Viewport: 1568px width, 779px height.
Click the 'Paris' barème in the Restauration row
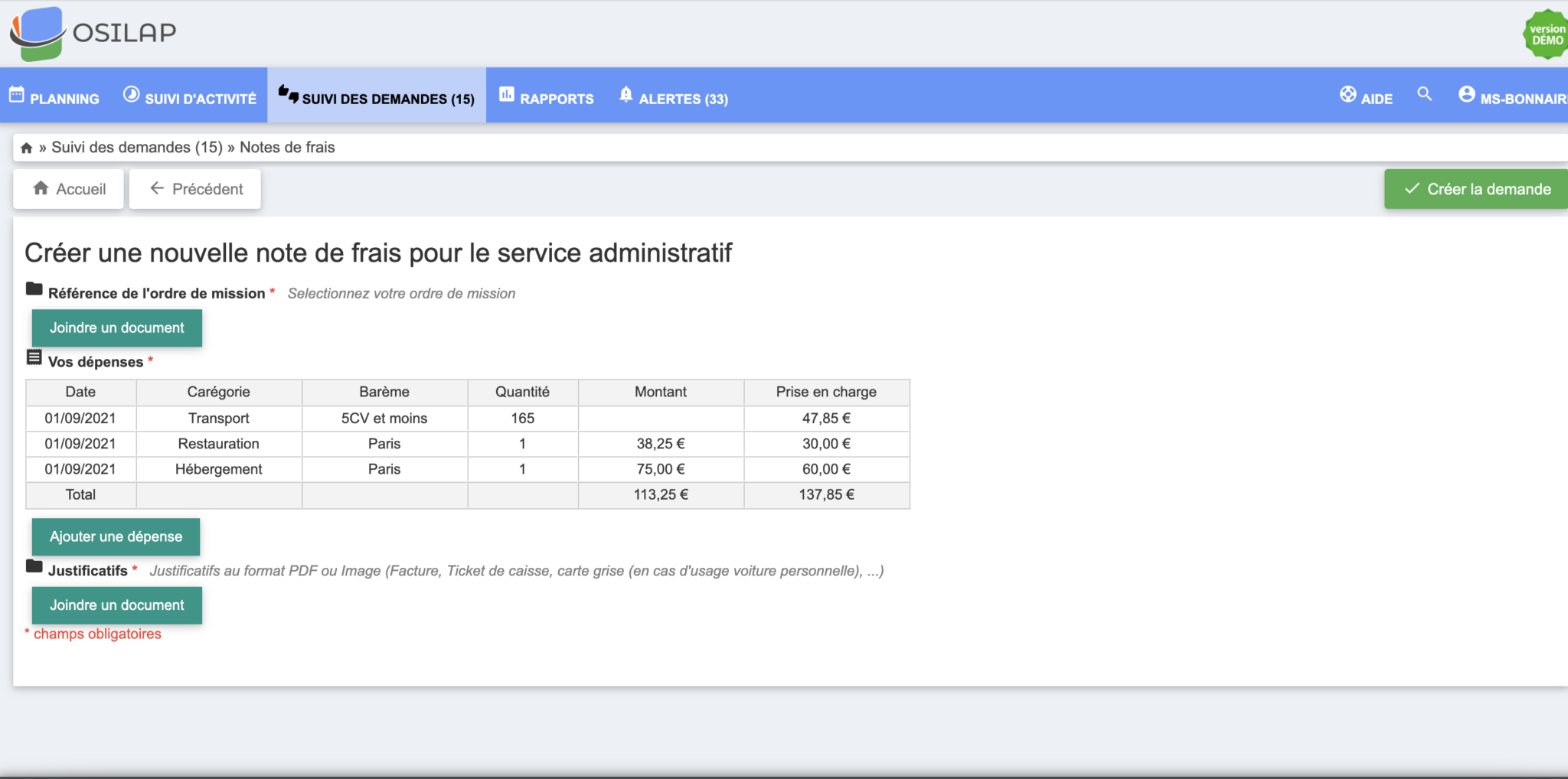coord(384,444)
